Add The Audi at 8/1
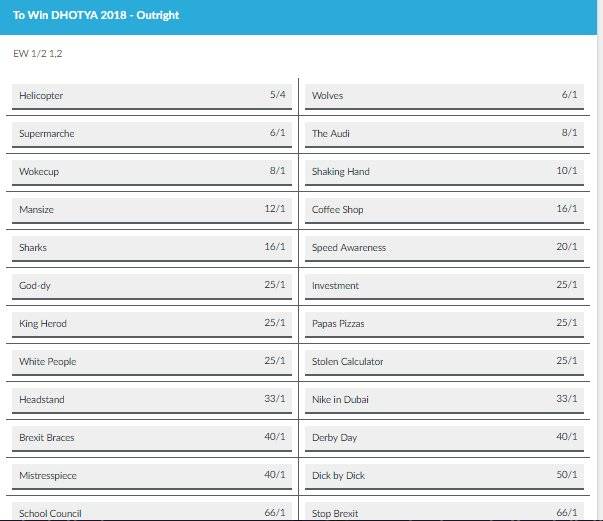This screenshot has height=521, width=603. (x=445, y=135)
